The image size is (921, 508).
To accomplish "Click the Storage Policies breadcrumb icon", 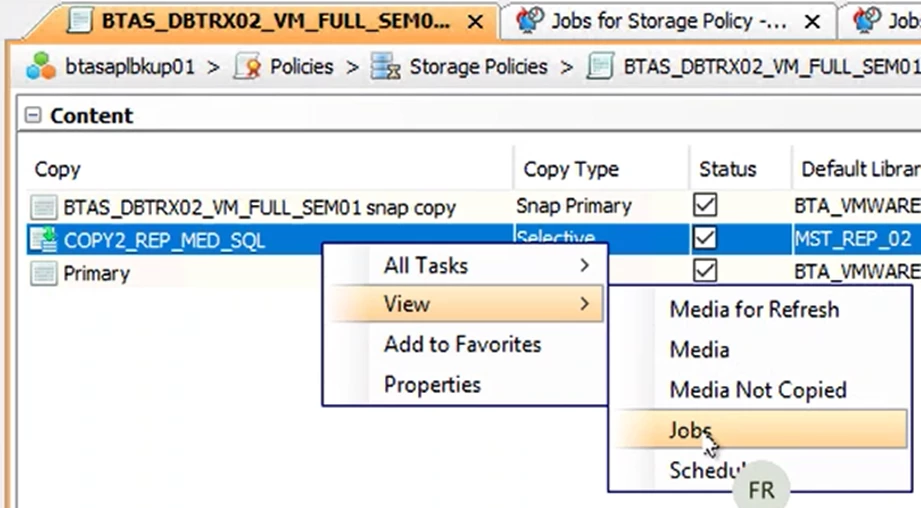I will 385,67.
